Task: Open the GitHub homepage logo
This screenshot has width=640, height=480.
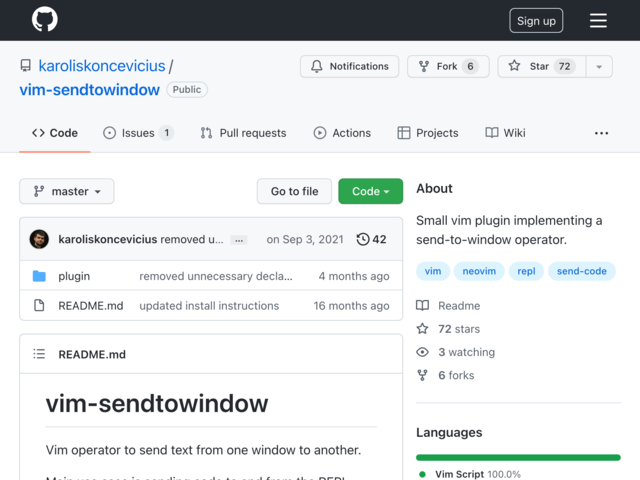Action: 45,19
